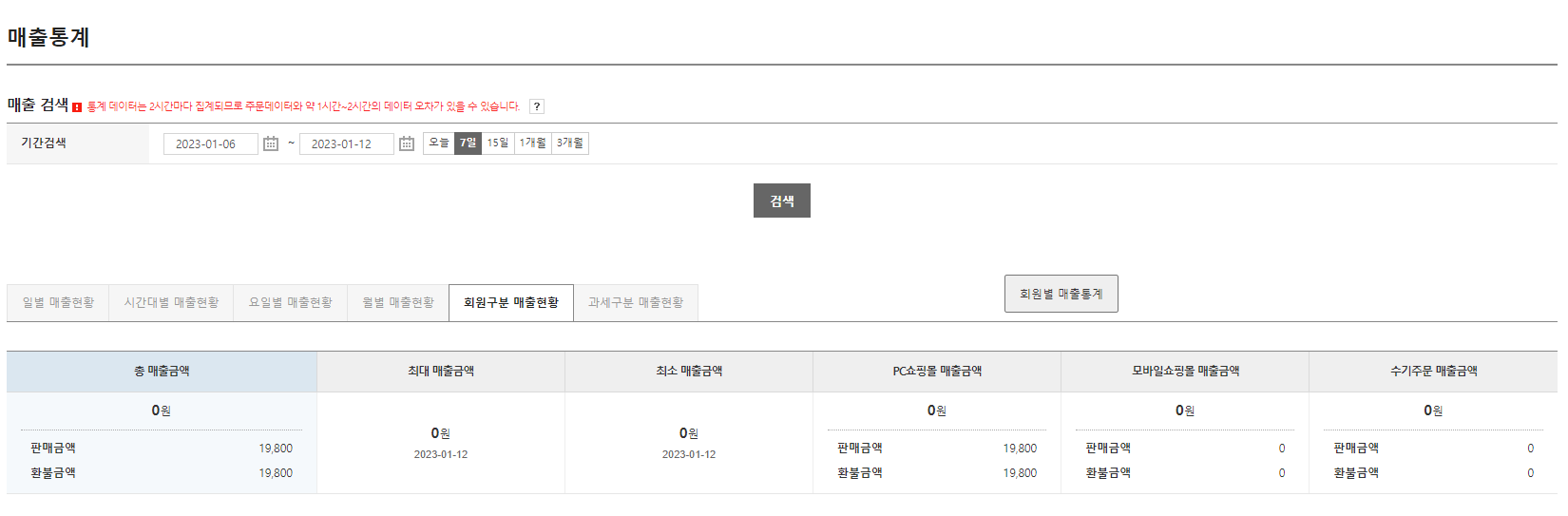Select the 1개월 period button

coord(533,143)
